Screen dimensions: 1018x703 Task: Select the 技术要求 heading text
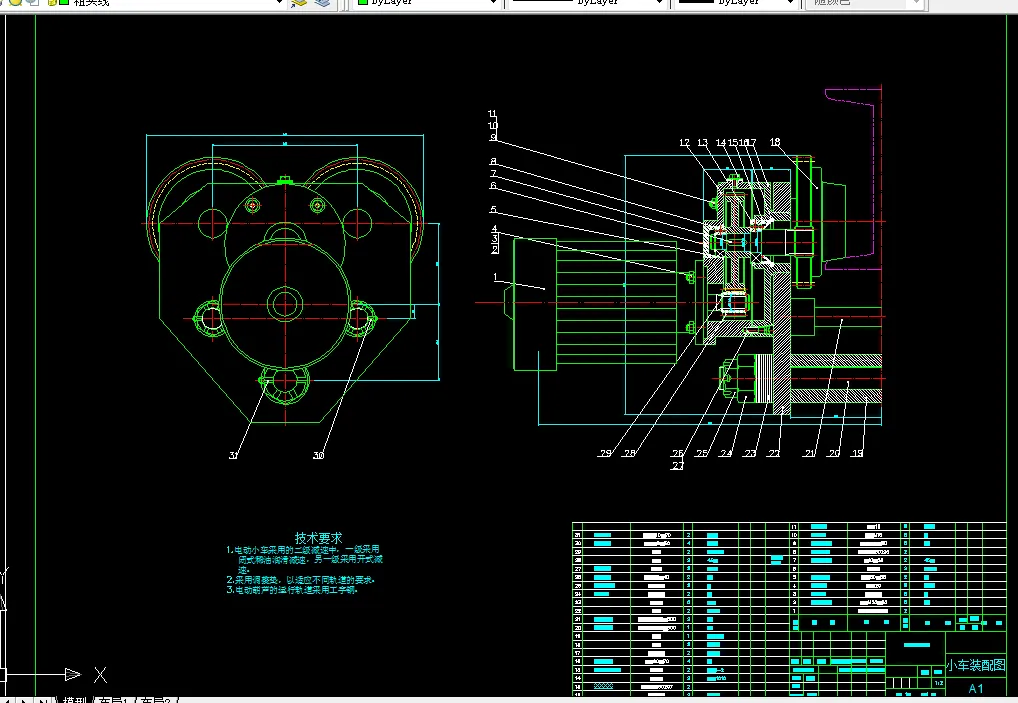(318, 538)
